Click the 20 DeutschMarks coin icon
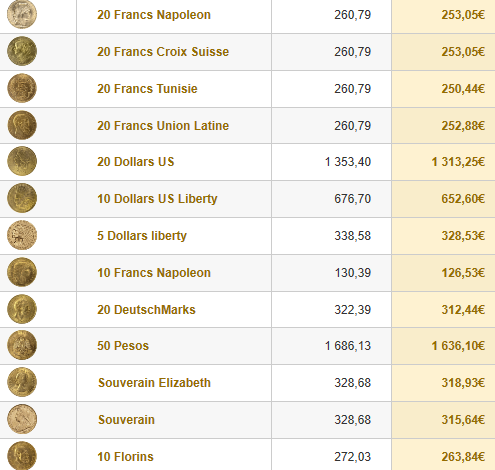495x470 pixels. click(x=22, y=309)
